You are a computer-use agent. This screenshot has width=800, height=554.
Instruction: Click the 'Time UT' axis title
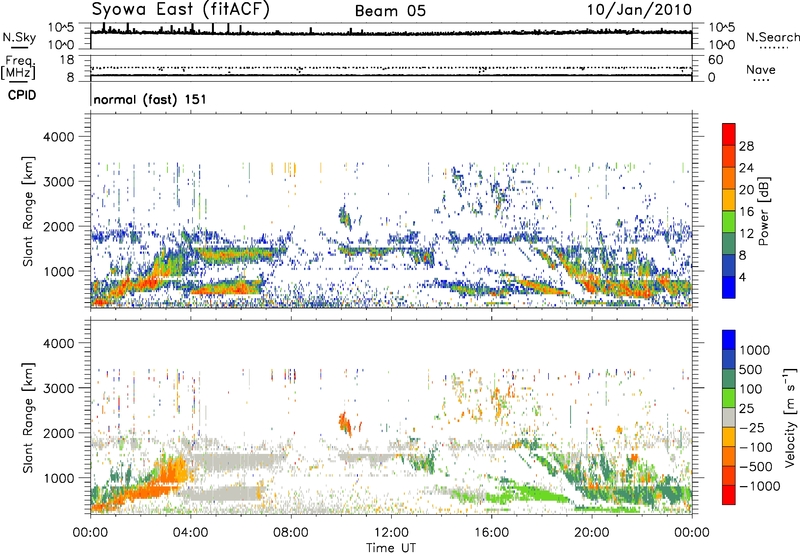point(391,548)
